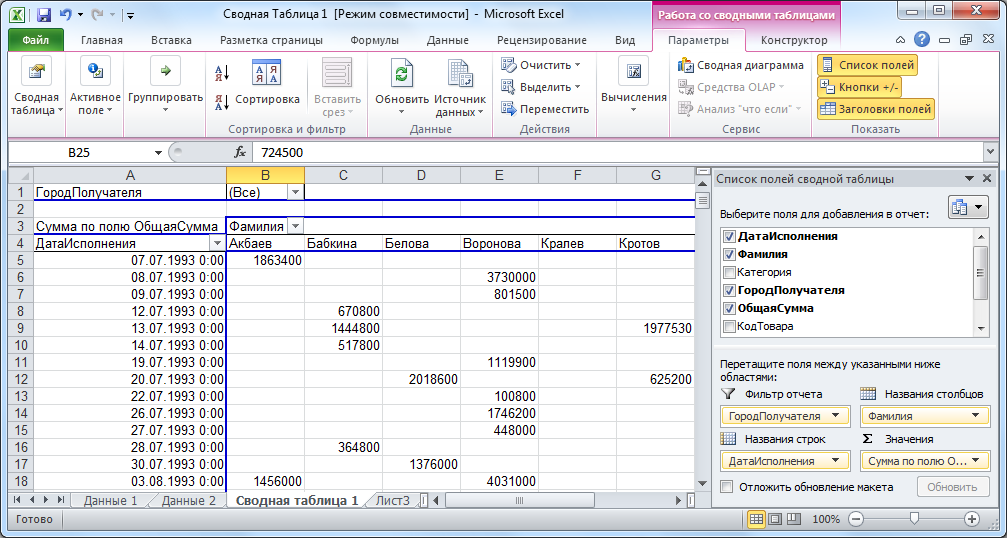The image size is (1007, 538).
Task: Open the Фамилия column filter dropdown
Action: 295,226
